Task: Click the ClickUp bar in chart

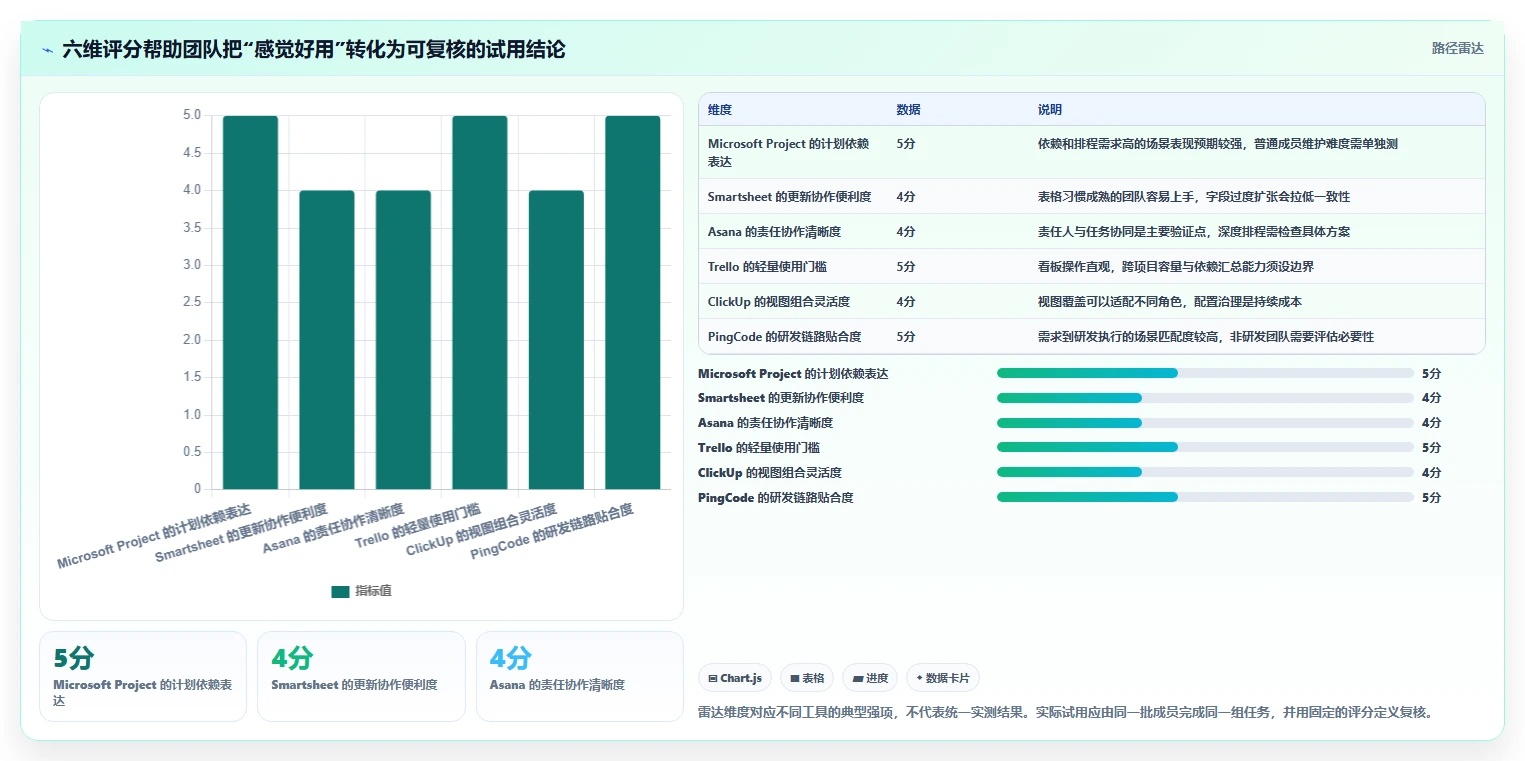Action: 556,340
